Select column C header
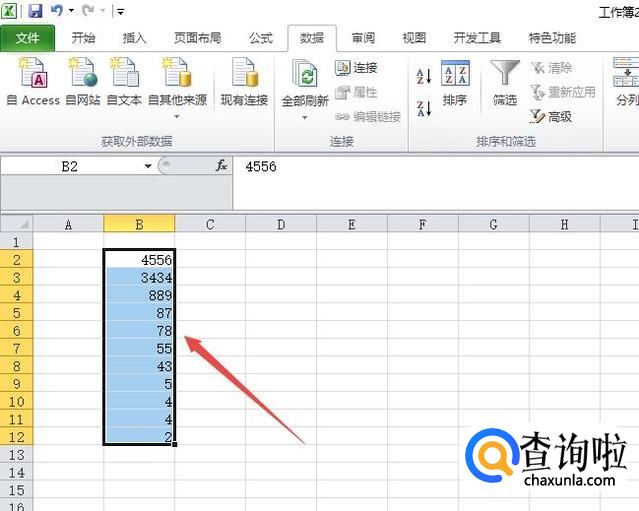The image size is (639, 511). pyautogui.click(x=210, y=224)
